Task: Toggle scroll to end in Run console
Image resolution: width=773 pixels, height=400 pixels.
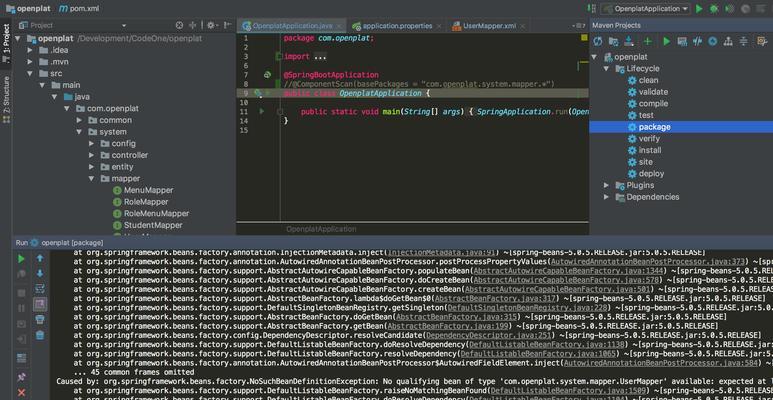Action: pos(40,304)
